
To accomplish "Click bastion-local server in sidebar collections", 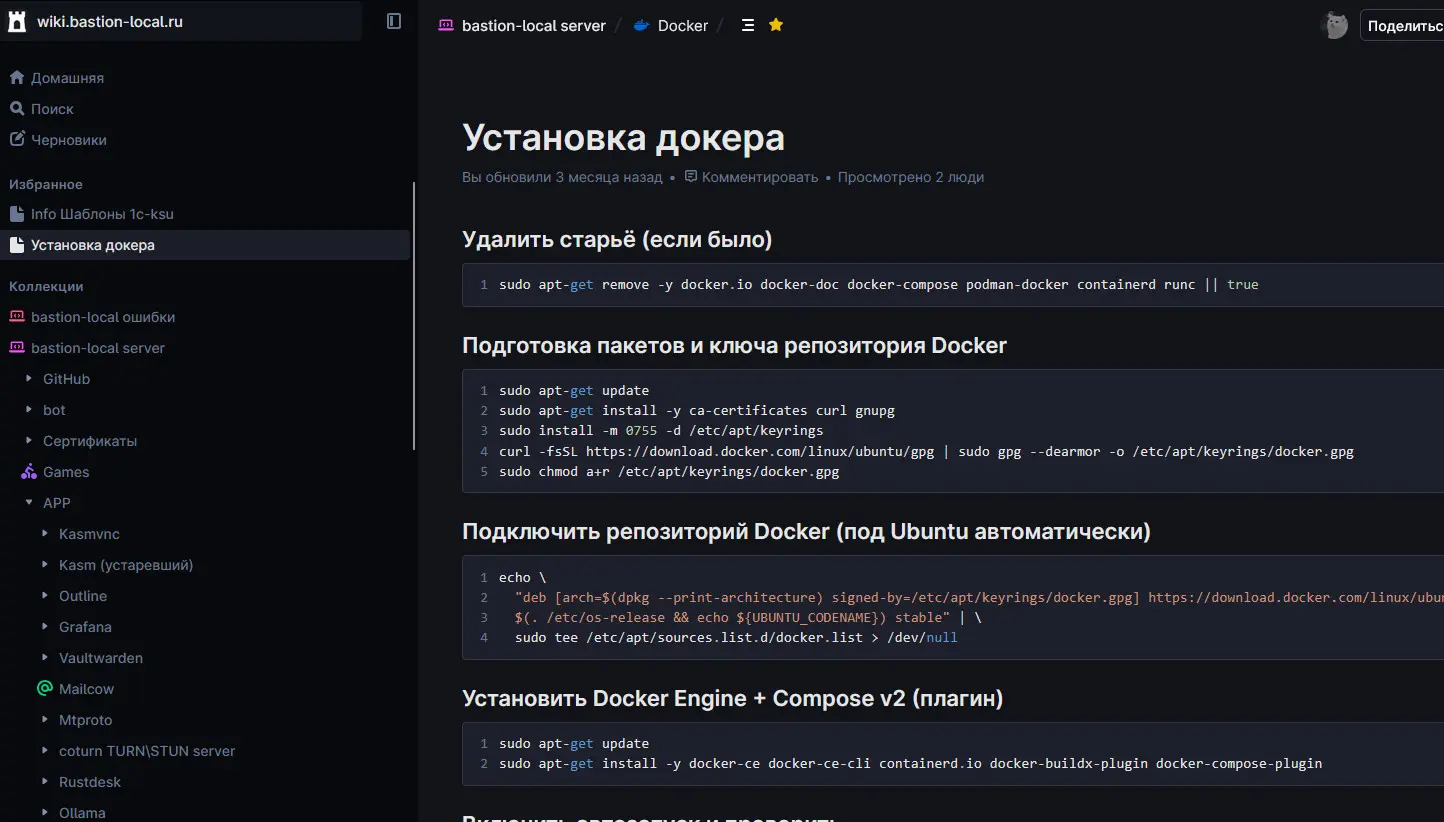I will pyautogui.click(x=98, y=348).
